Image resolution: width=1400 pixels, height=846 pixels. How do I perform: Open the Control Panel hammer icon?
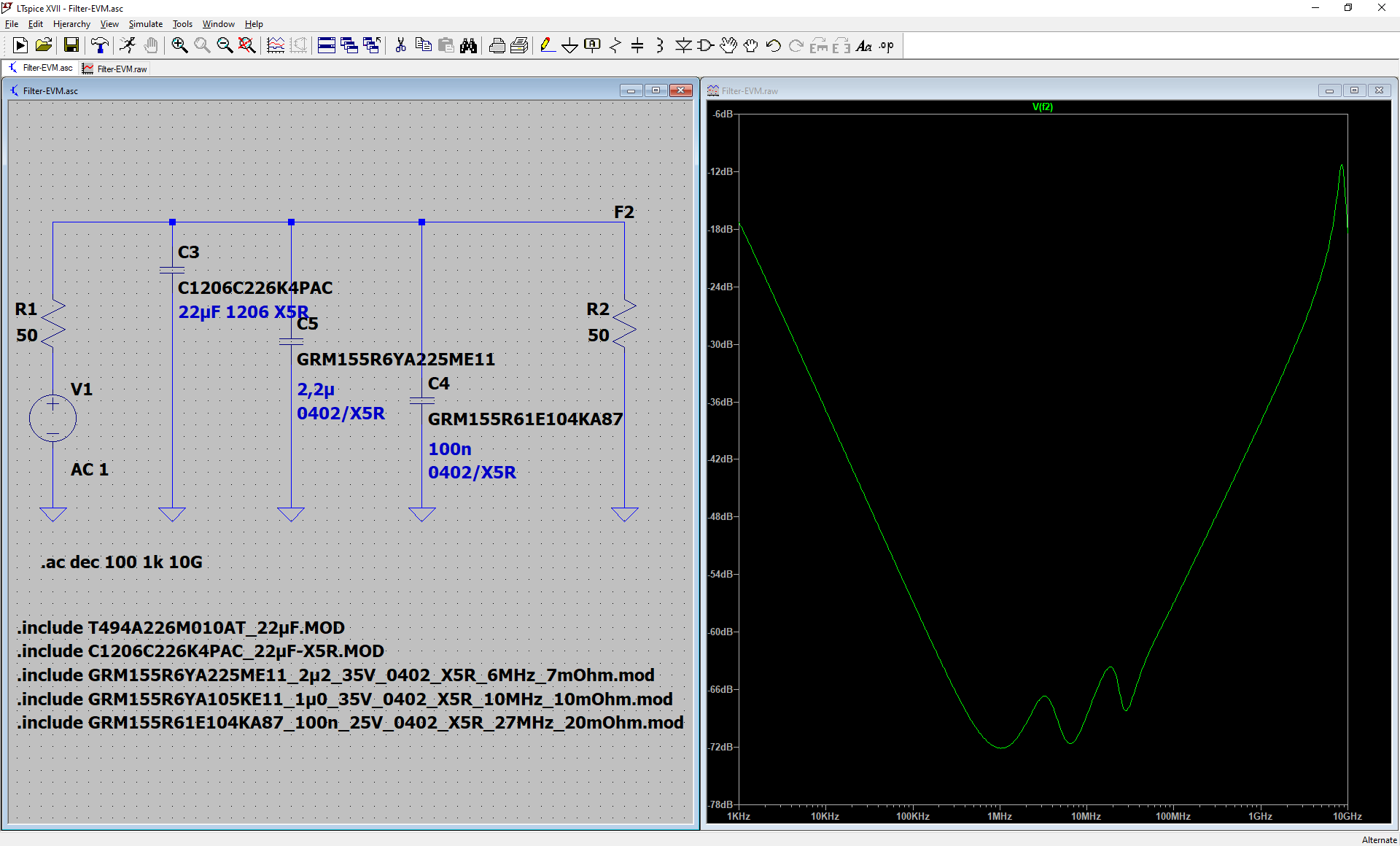pos(100,46)
